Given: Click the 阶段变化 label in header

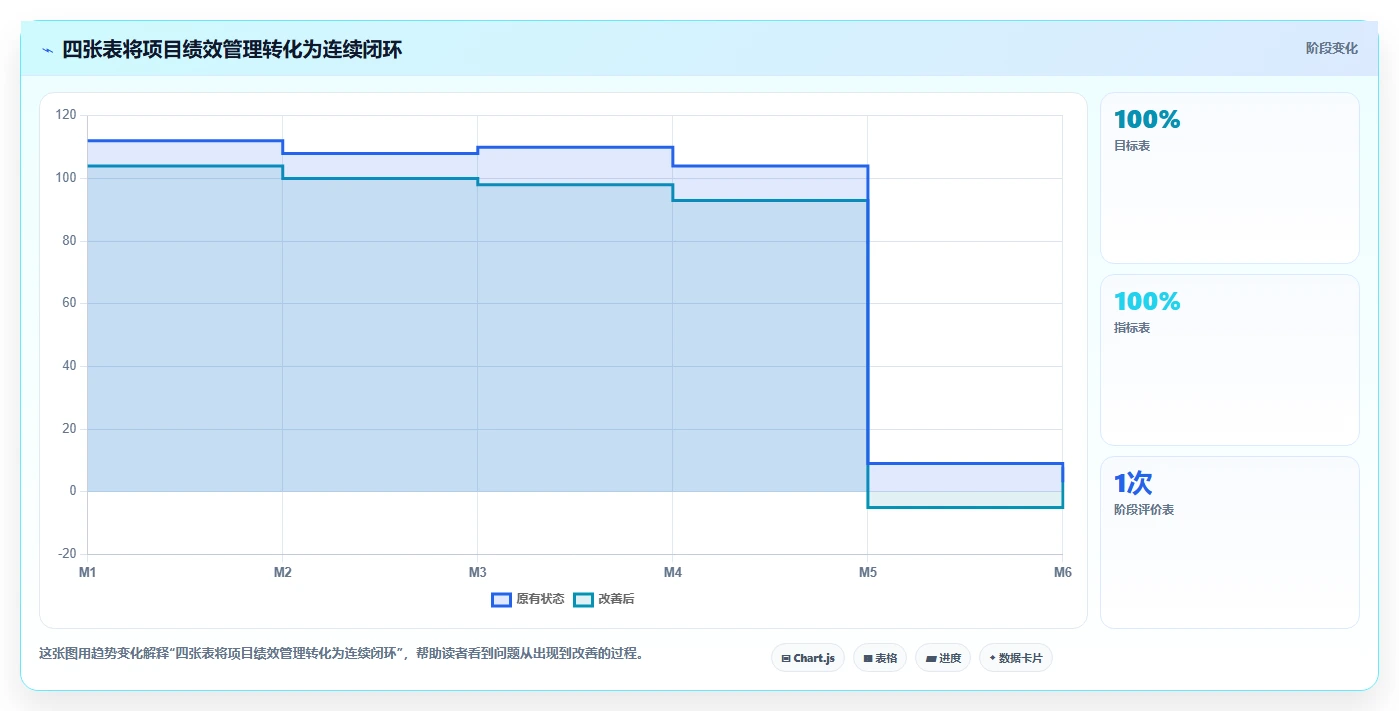Looking at the screenshot, I should 1331,48.
